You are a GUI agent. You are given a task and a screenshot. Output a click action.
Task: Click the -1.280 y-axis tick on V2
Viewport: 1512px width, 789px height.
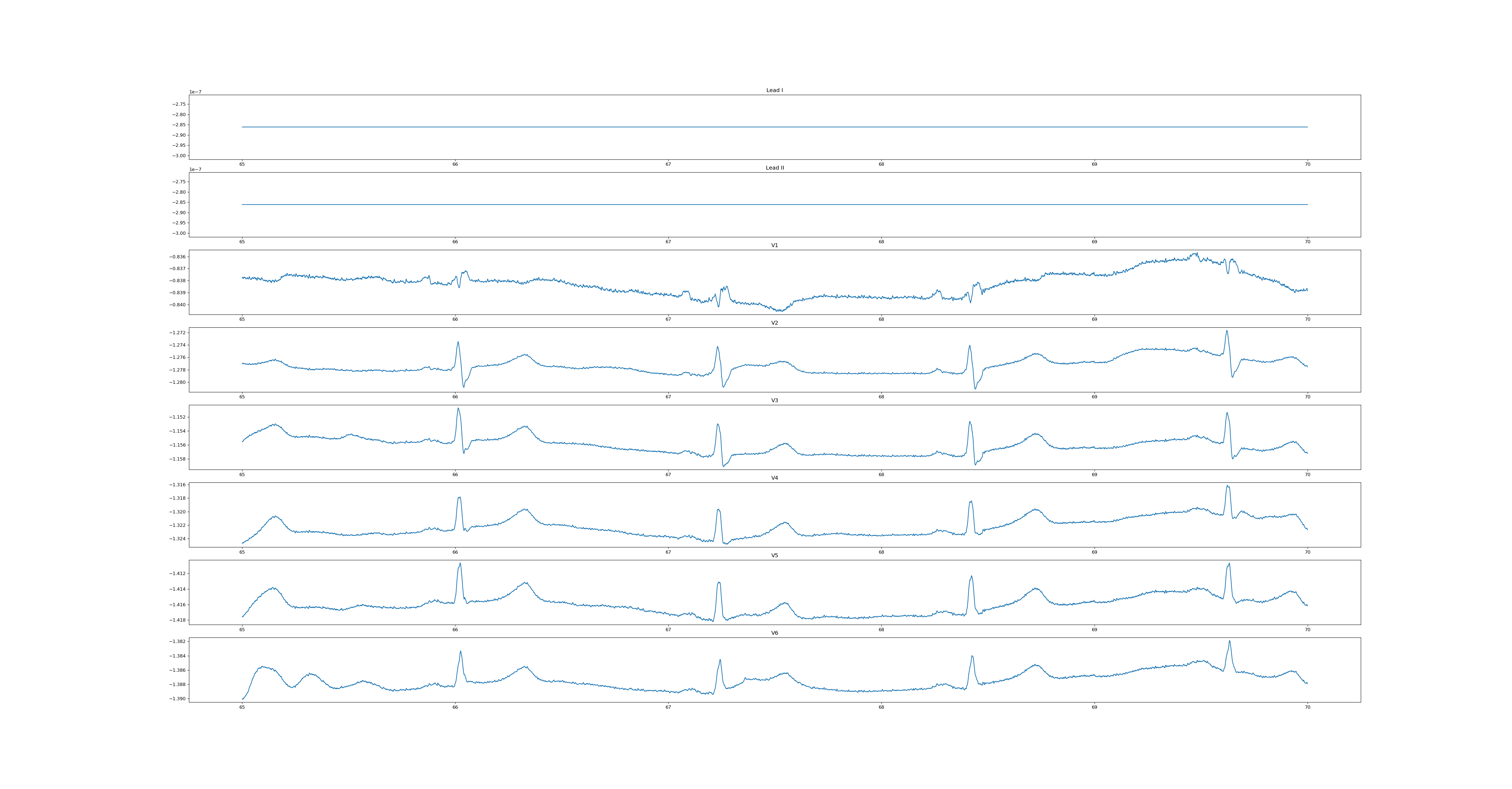(x=177, y=382)
